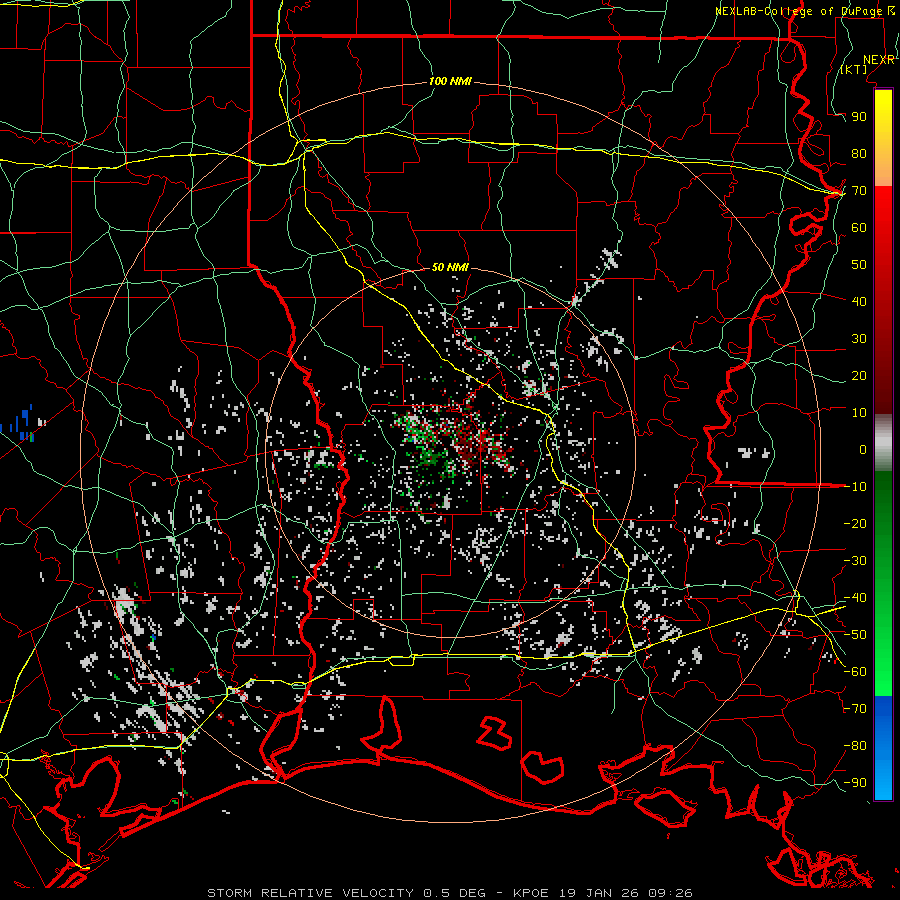Click the 30 value on the velocity scale
This screenshot has width=900, height=900.
click(859, 339)
